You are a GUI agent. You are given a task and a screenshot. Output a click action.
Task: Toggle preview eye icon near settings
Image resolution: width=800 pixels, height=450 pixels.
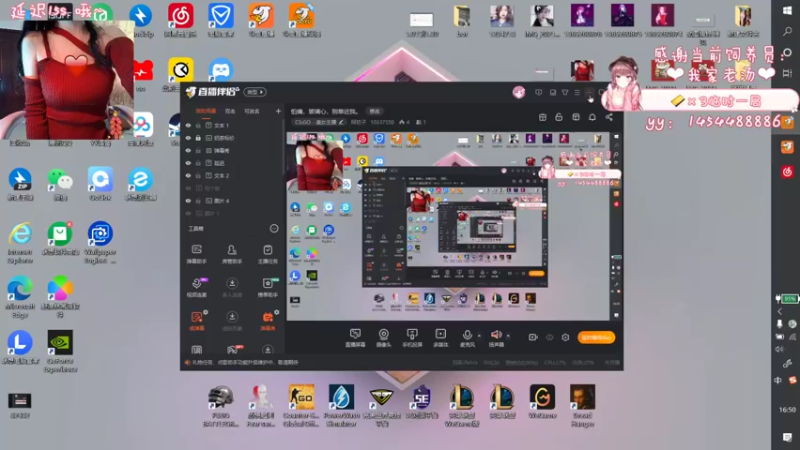point(549,337)
